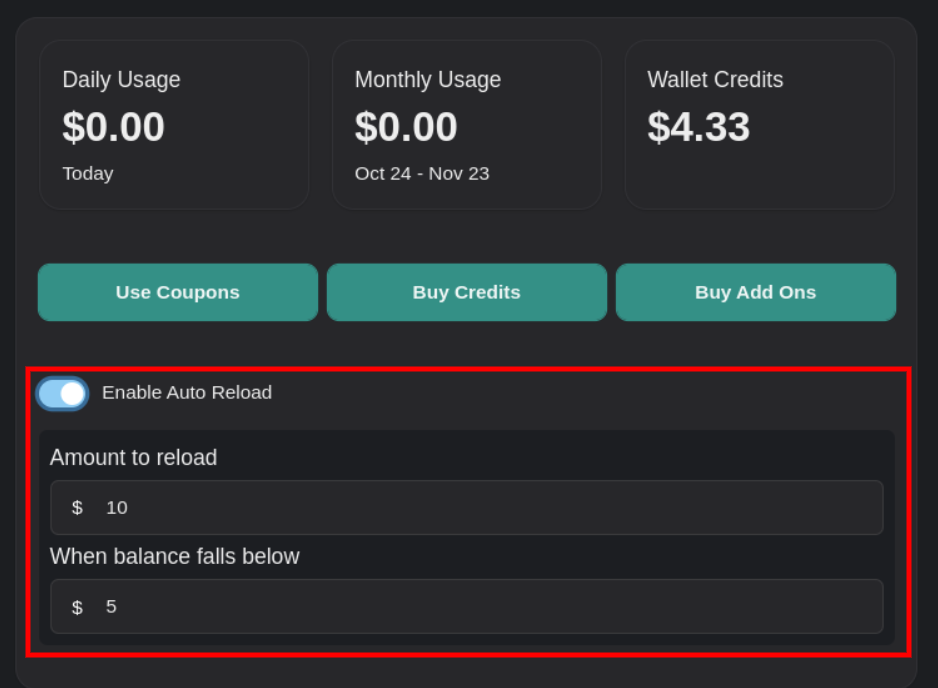Click the When balance falls below label
This screenshot has height=688, width=938.
pos(175,556)
